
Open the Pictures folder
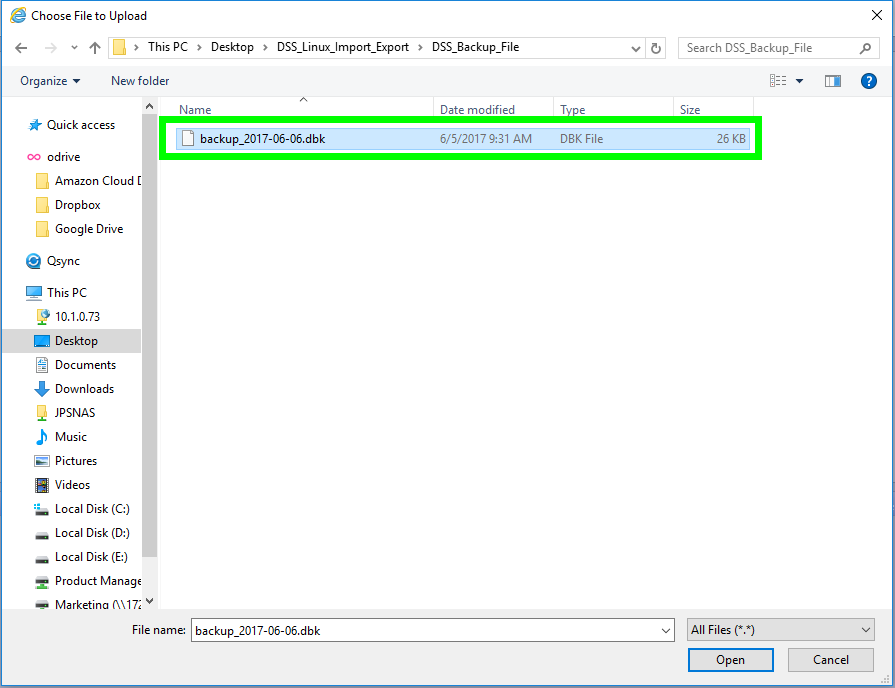[x=76, y=461]
